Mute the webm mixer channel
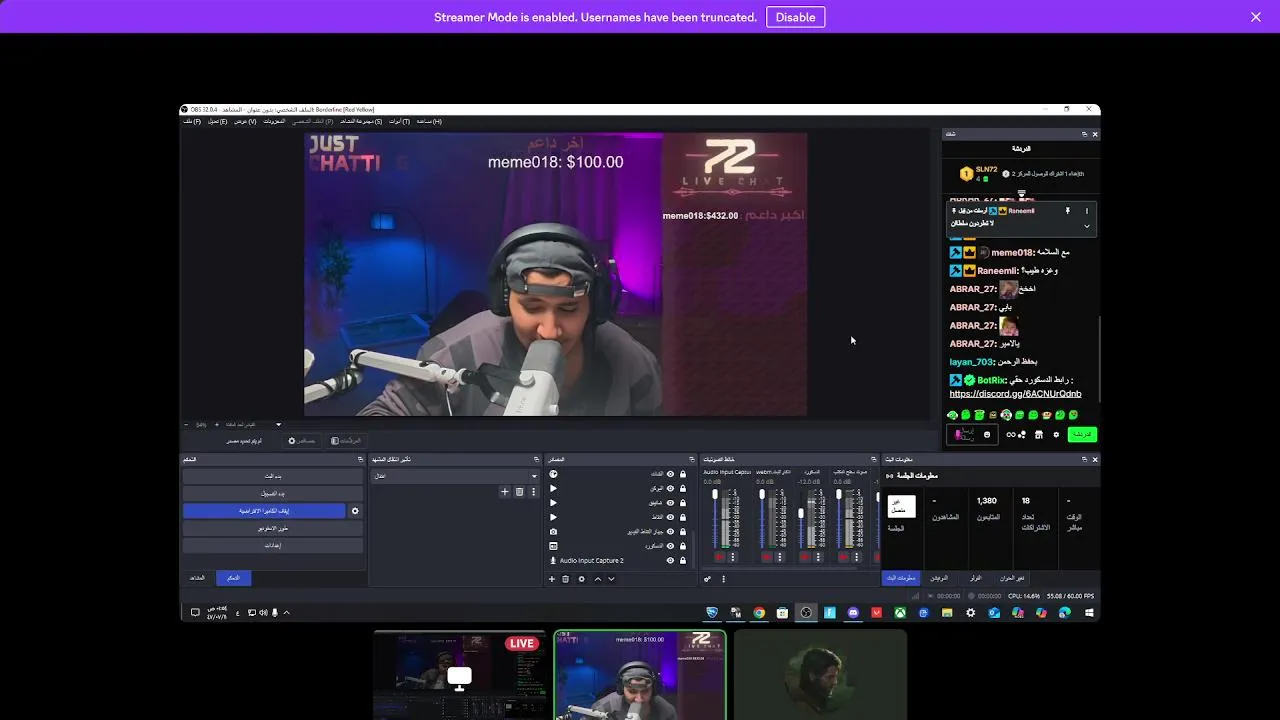This screenshot has width=1280, height=720. (x=766, y=557)
